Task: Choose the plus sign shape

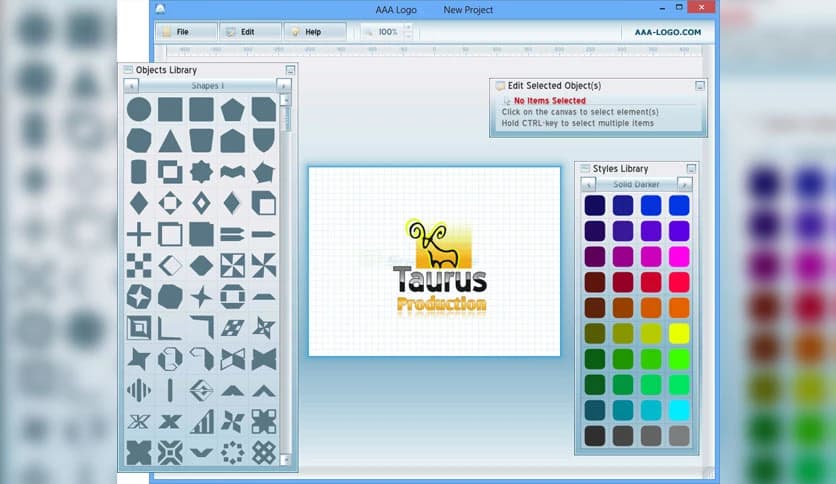Action: pyautogui.click(x=139, y=235)
